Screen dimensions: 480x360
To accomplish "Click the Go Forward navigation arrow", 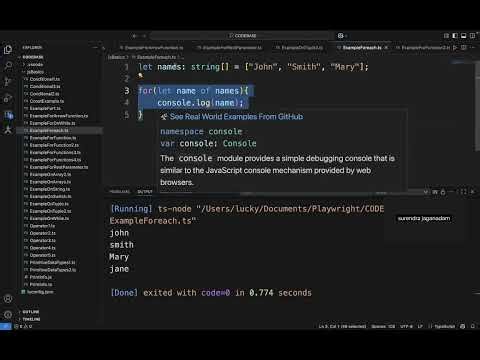I will (144, 36).
